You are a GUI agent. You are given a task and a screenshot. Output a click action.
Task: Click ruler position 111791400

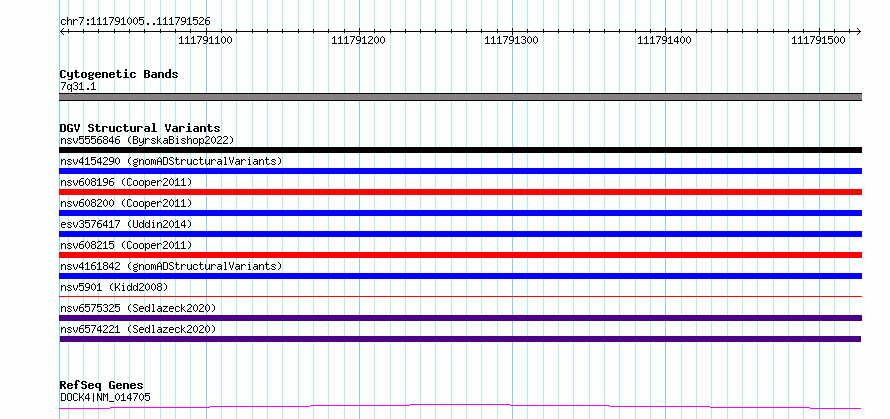[x=665, y=40]
